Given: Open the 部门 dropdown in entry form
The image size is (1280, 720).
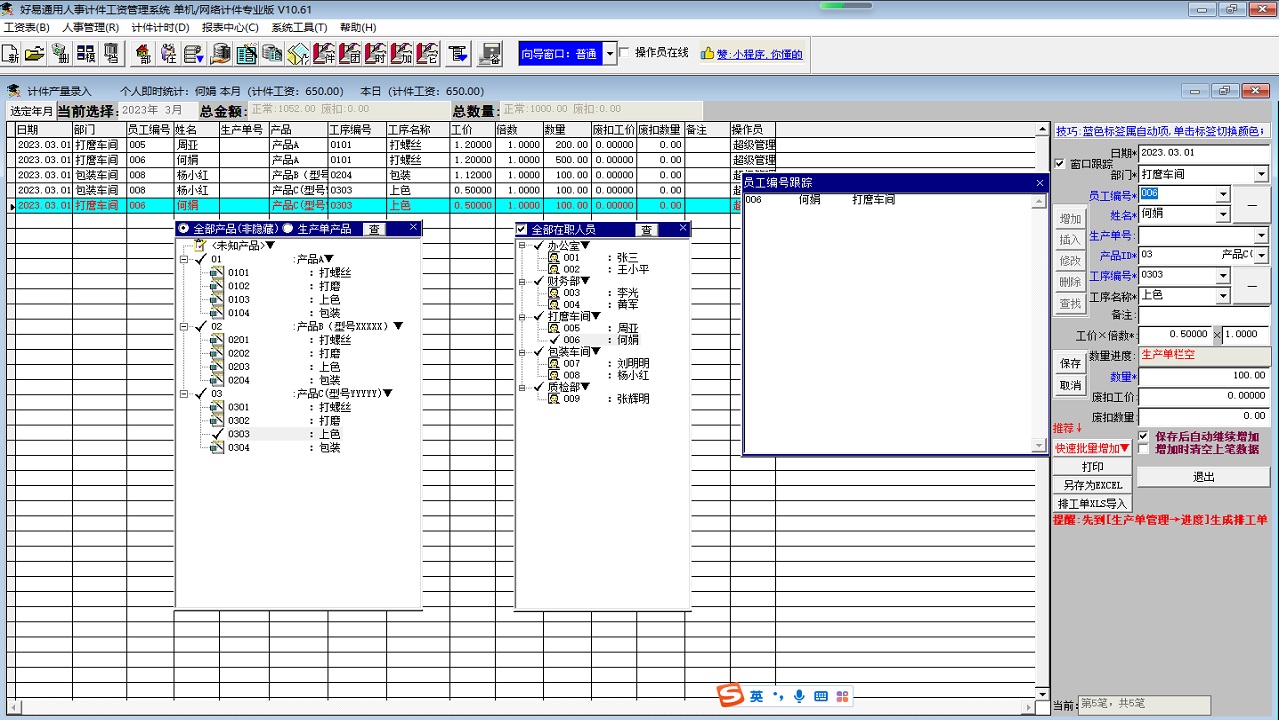Looking at the screenshot, I should click(x=1261, y=175).
